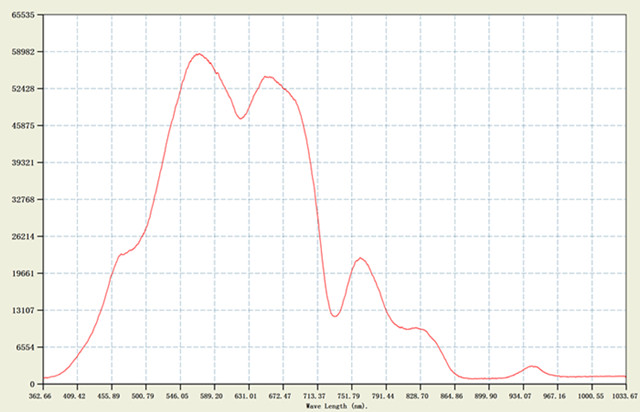Click the 631.01 wavelength label
This screenshot has width=640, height=412.
click(246, 396)
